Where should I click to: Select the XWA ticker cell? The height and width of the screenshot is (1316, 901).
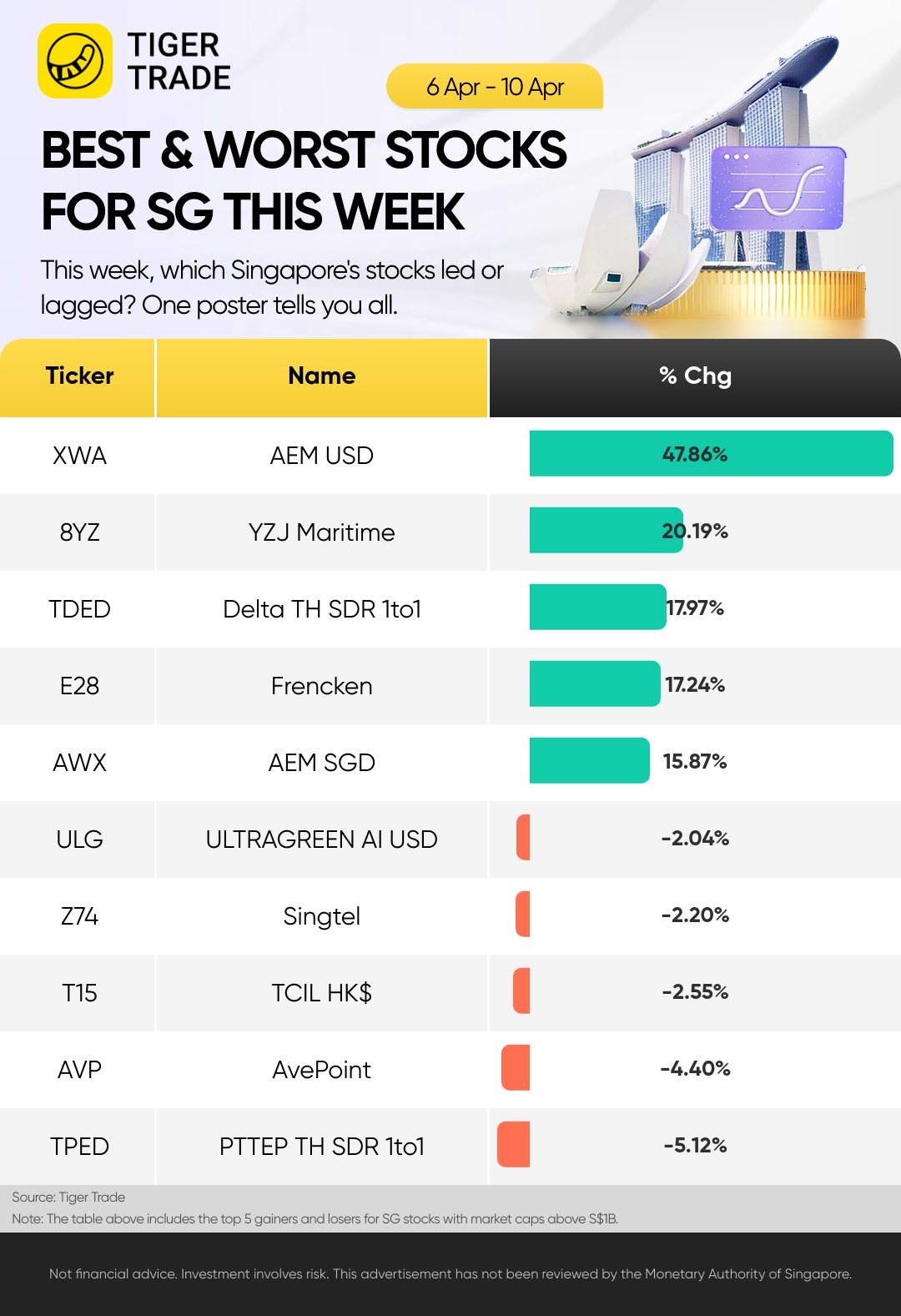78,456
